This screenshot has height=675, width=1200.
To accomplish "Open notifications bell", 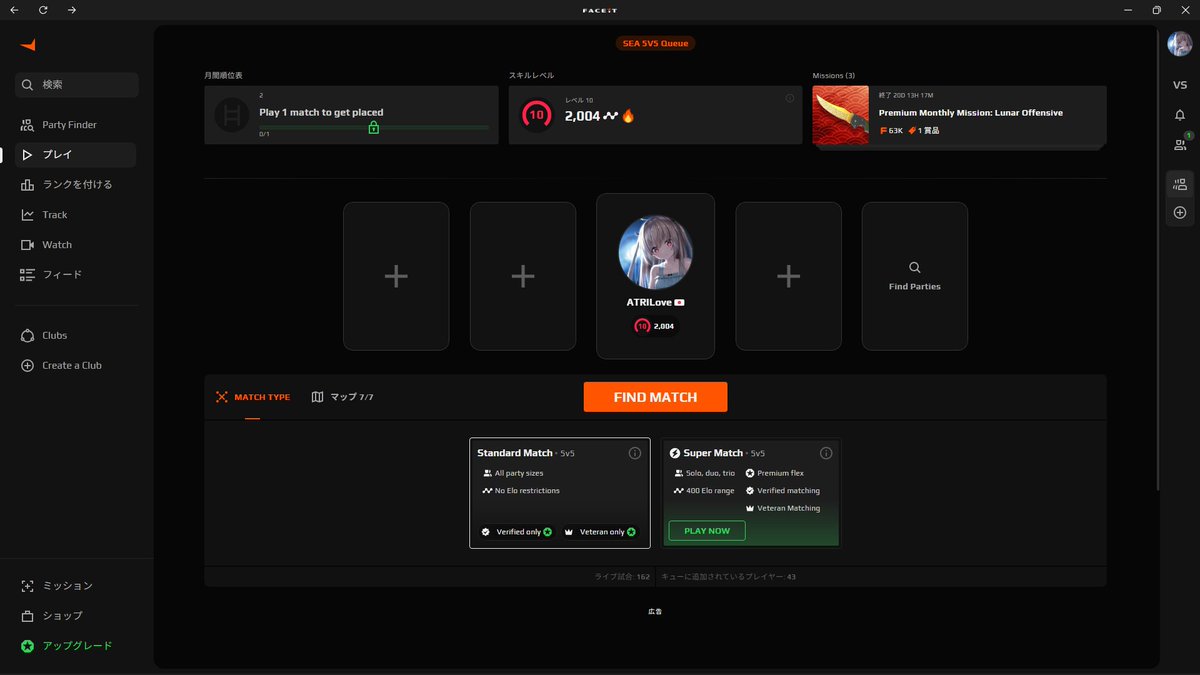I will [x=1180, y=115].
